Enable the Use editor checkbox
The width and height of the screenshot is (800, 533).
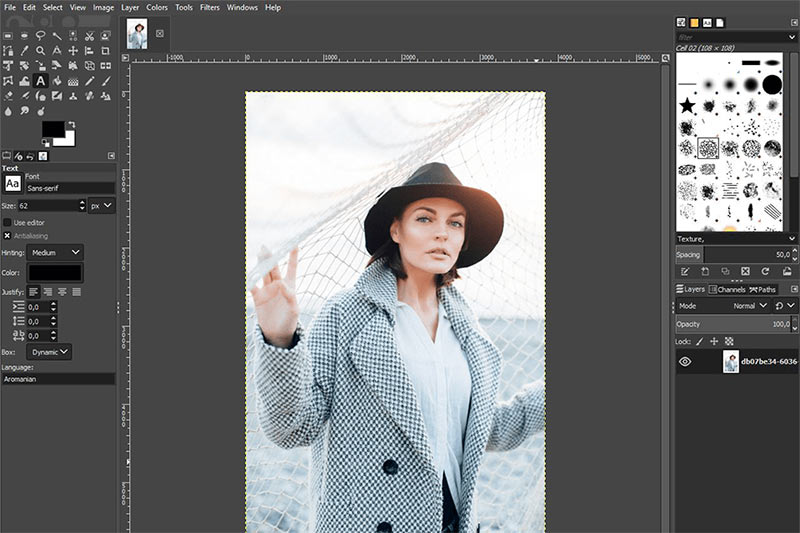(7, 222)
